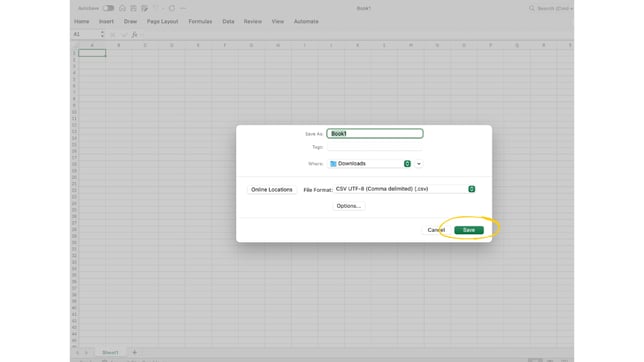Viewport: 644px width, 362px height.
Task: Click the Home icon in title bar
Action: point(122,8)
